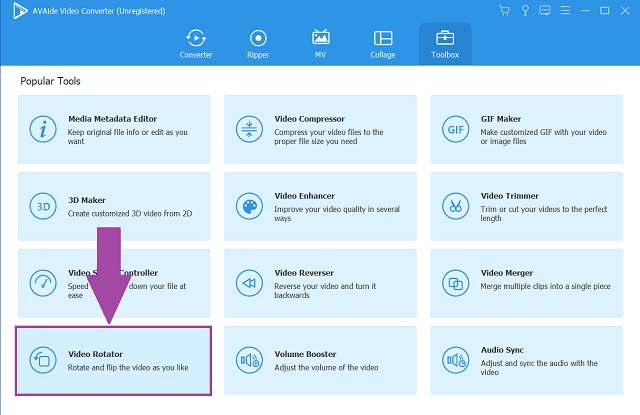
Task: Open Video Trimmer title text
Action: click(x=510, y=196)
